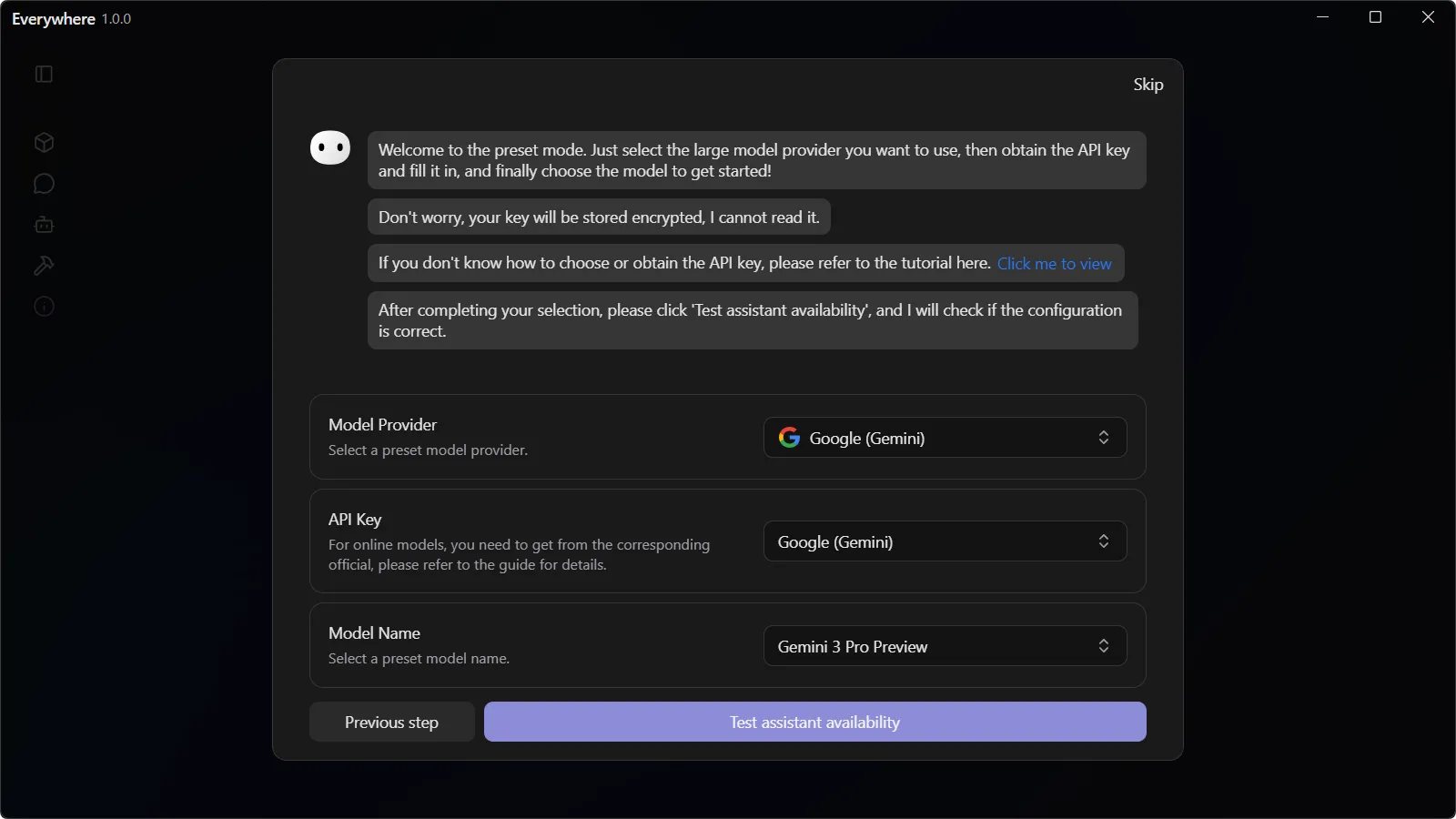Click the white mascot avatar icon
The height and width of the screenshot is (819, 1456).
tap(330, 147)
